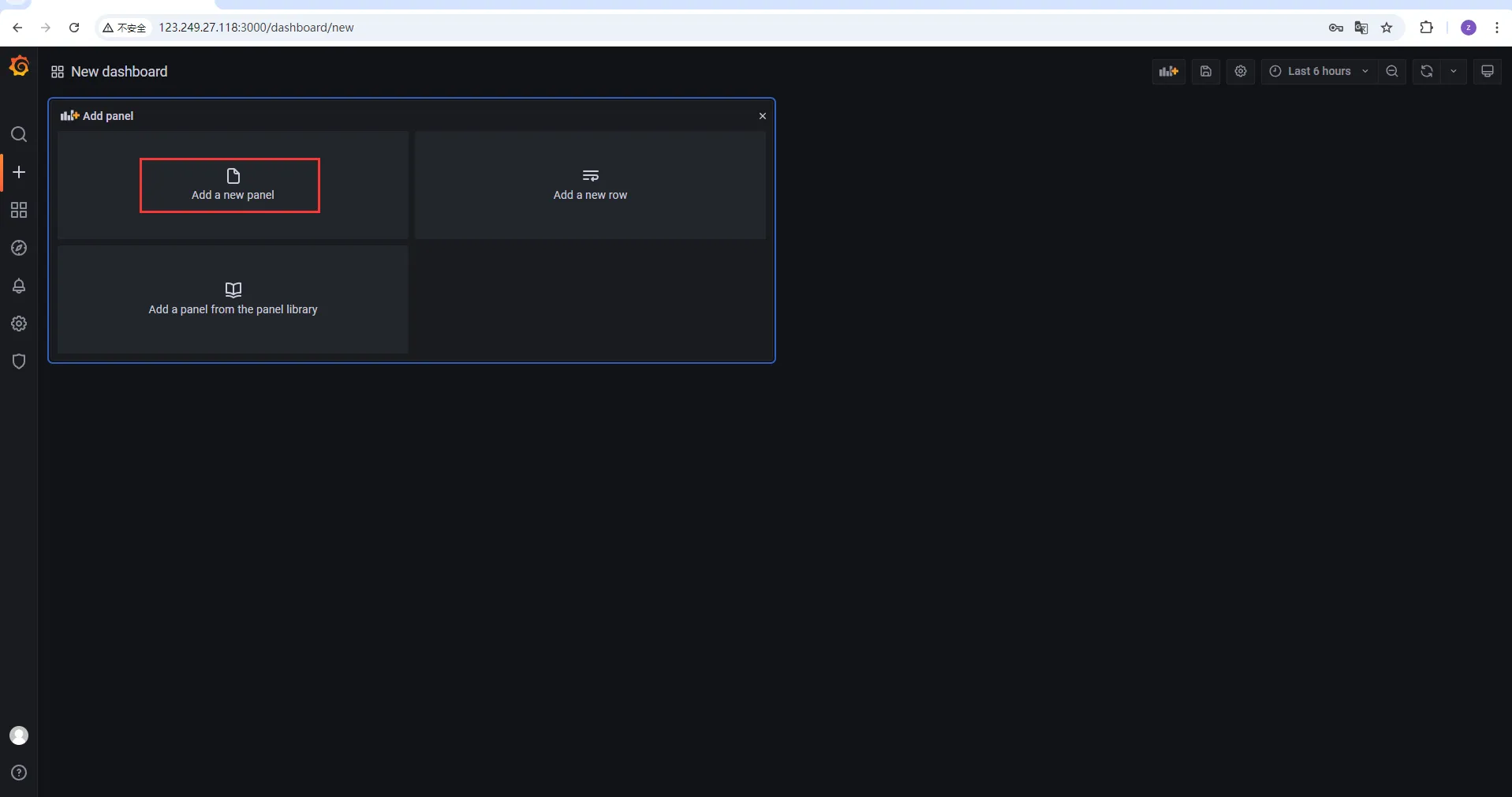Open the user profile avatar
Screen dimensions: 1512x797
pos(19,735)
